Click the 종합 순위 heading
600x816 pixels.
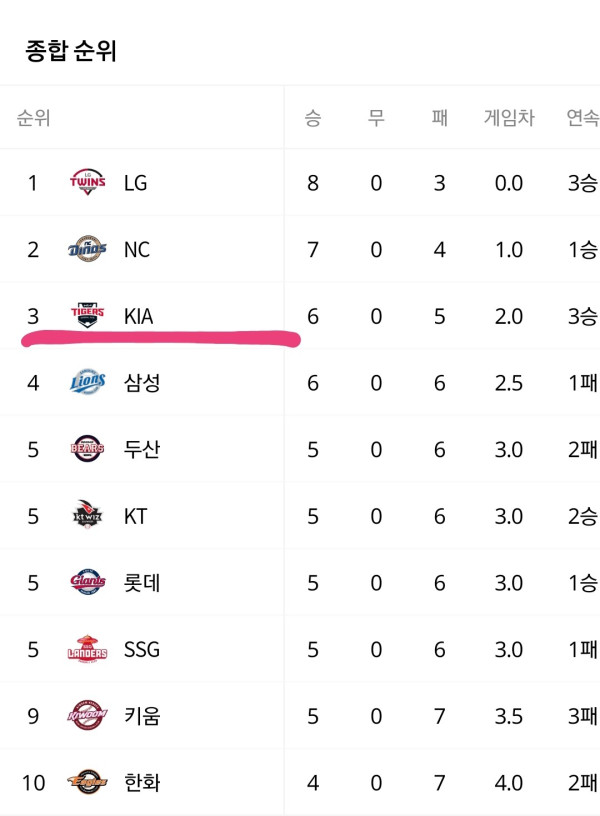(71, 51)
